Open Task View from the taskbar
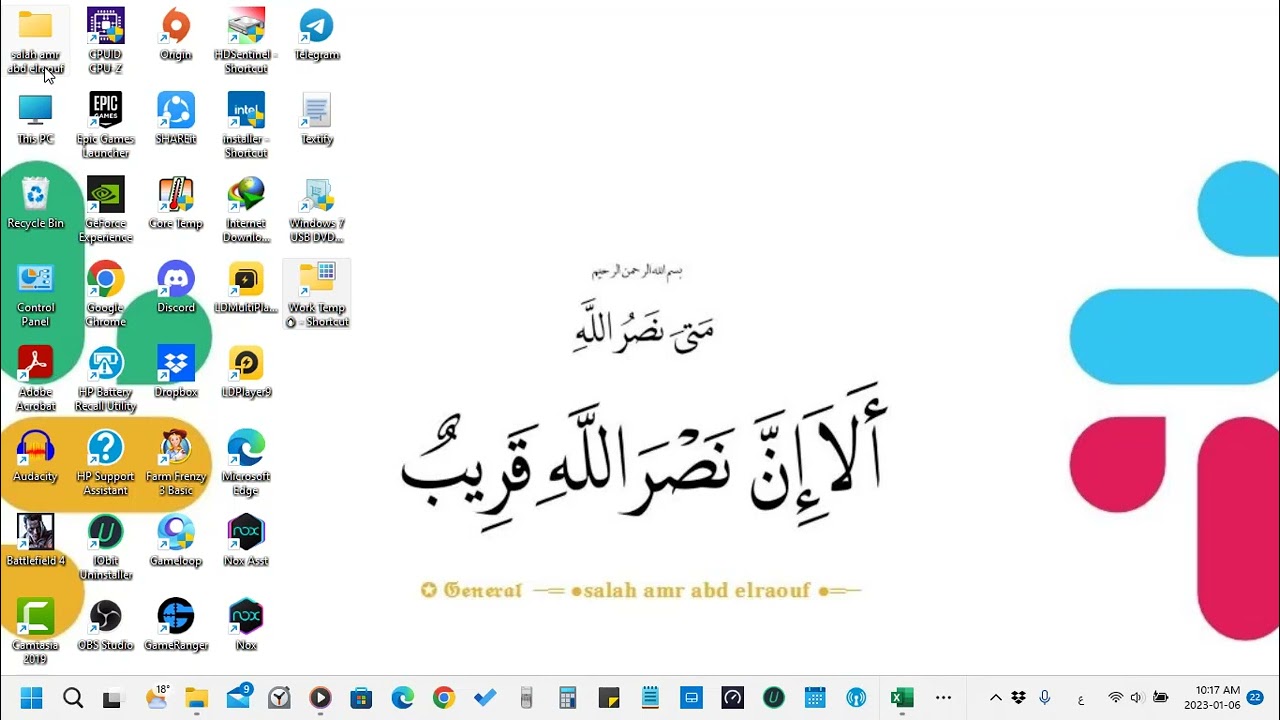Viewport: 1280px width, 720px height. (x=113, y=698)
